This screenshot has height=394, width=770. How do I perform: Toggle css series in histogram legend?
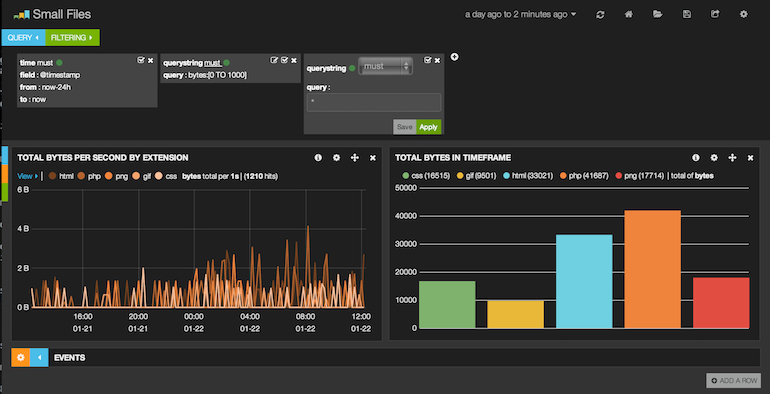coord(166,176)
